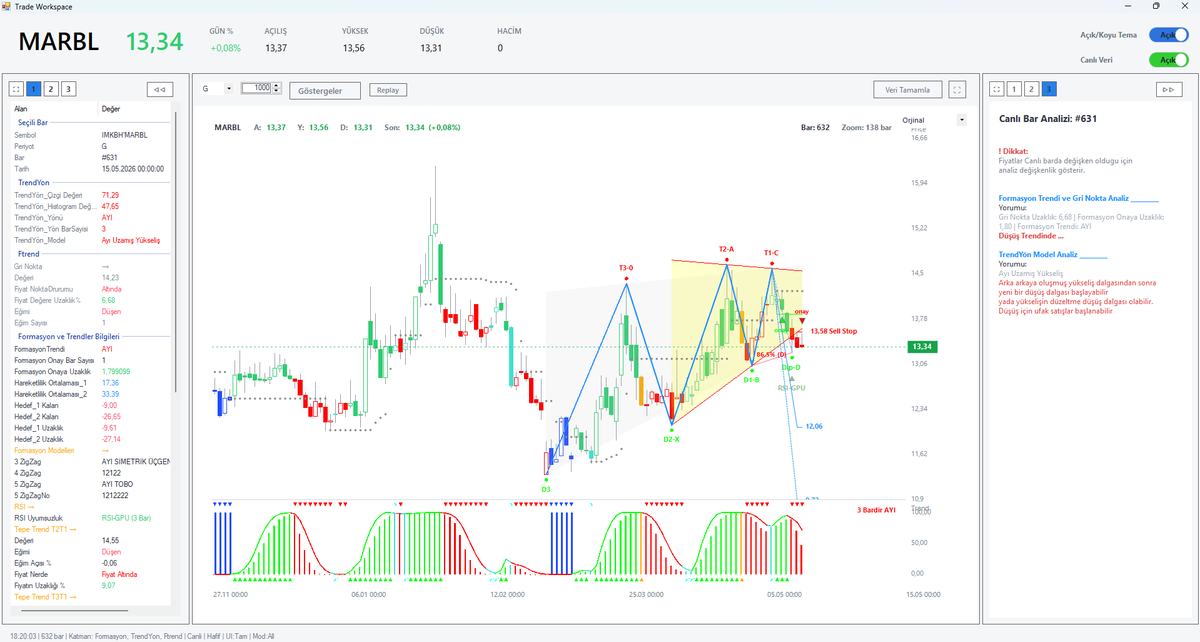Decrease bar count with stepper down arrow
The image size is (1200, 642).
point(277,92)
